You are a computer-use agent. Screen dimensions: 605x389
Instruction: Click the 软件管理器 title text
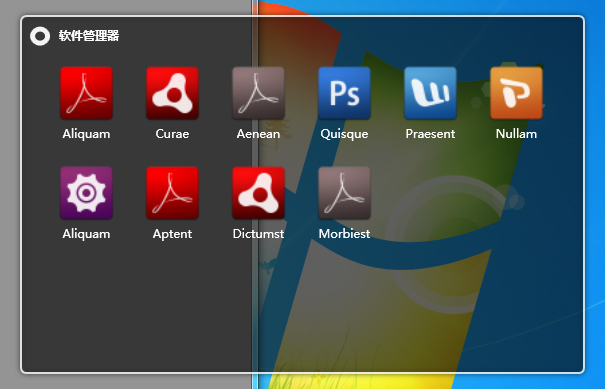[x=89, y=36]
